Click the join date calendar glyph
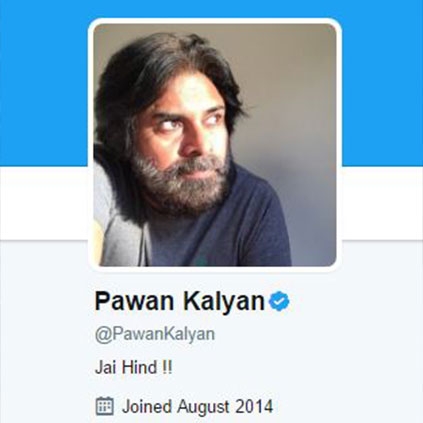 tap(105, 406)
